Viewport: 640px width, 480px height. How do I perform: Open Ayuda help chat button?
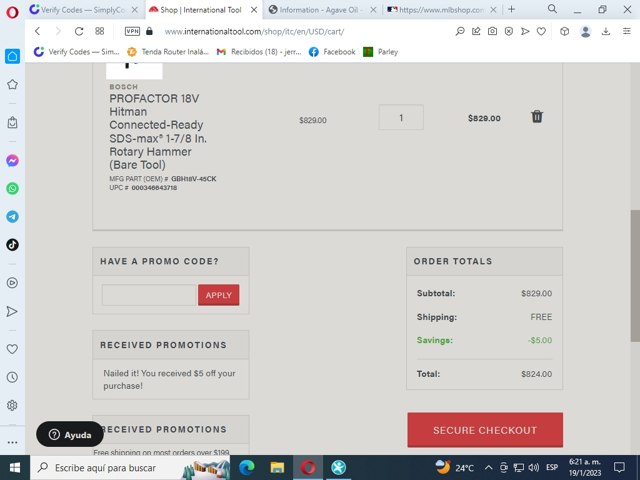coord(70,434)
